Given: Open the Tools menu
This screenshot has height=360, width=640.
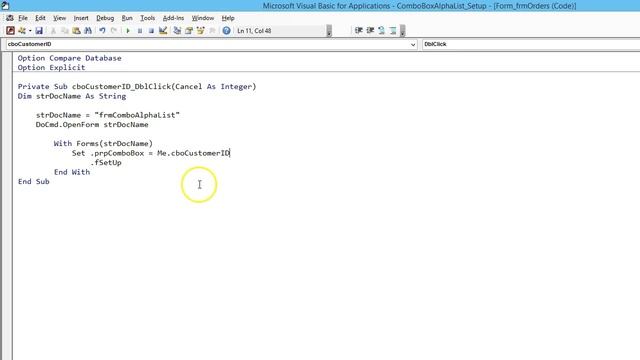Looking at the screenshot, I should 147,18.
